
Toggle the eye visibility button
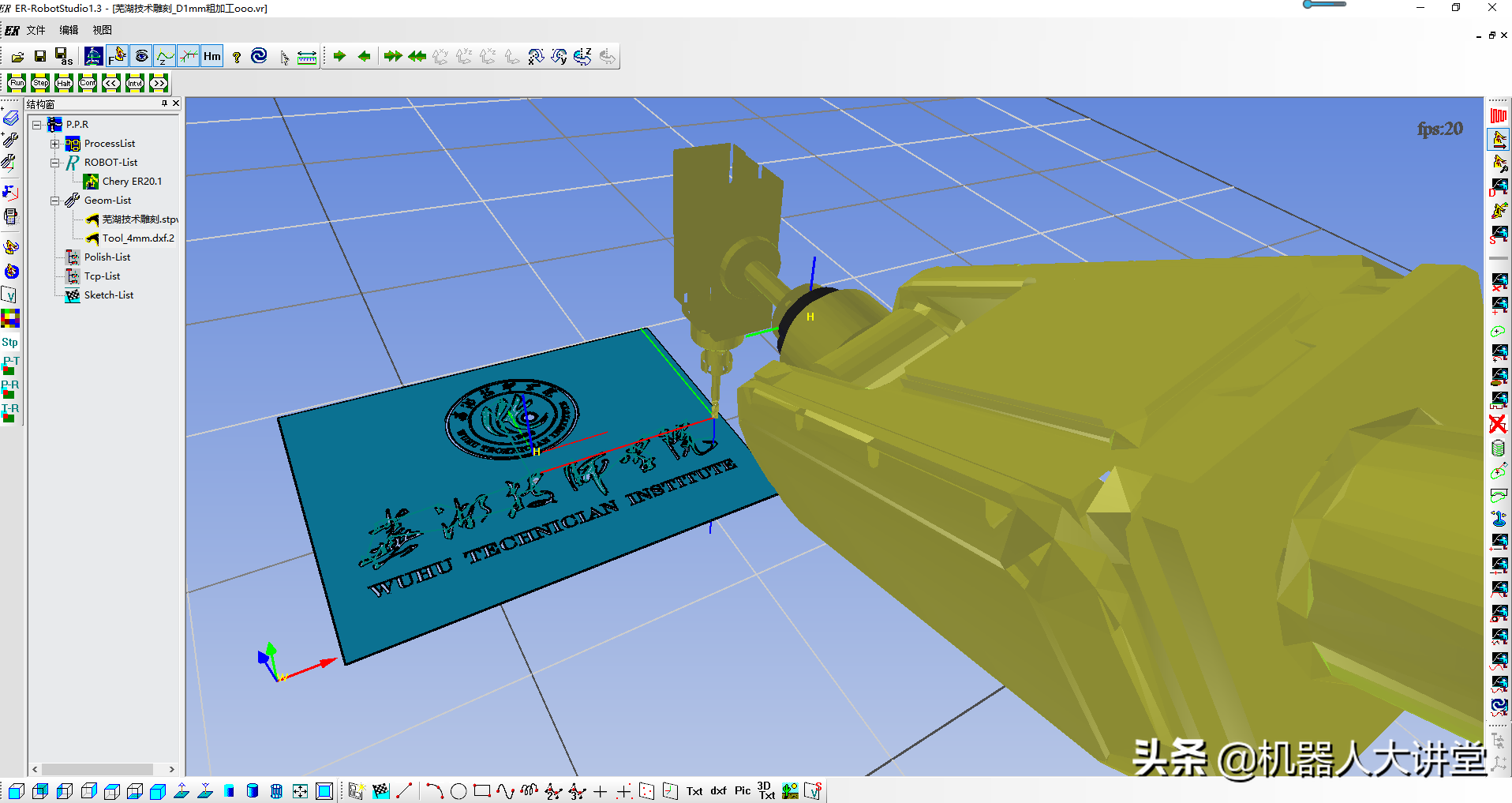[141, 56]
